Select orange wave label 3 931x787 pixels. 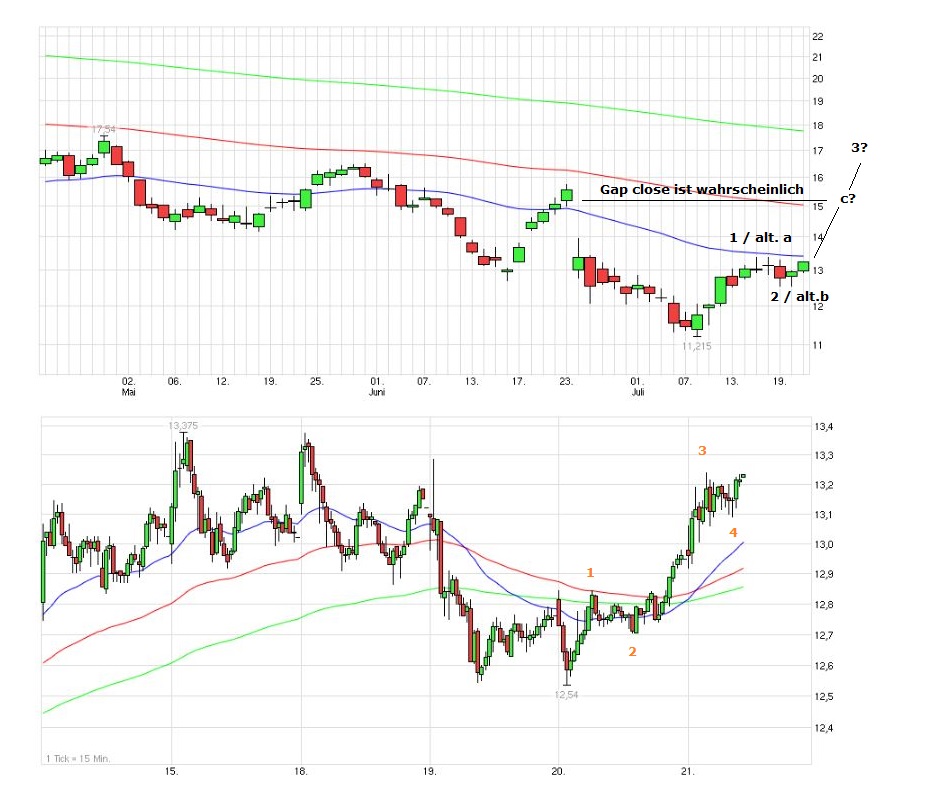coord(702,451)
